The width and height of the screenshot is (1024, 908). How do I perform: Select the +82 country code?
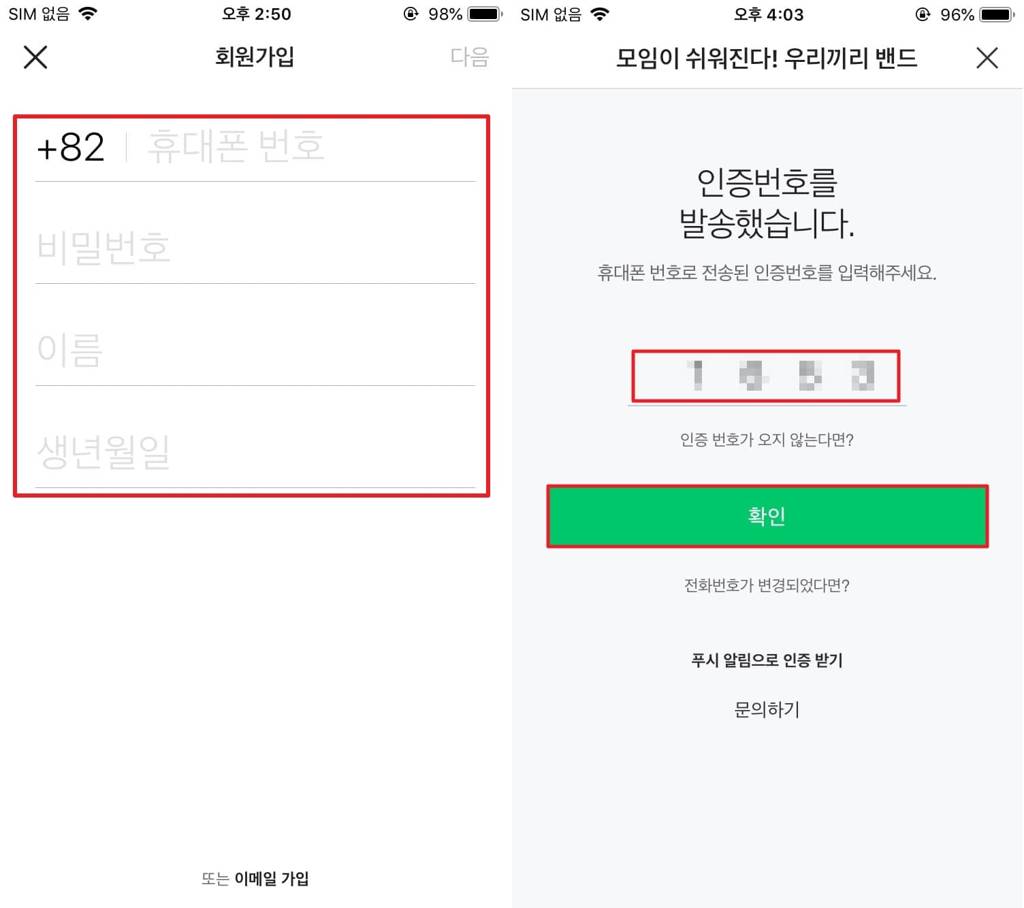pyautogui.click(x=71, y=147)
